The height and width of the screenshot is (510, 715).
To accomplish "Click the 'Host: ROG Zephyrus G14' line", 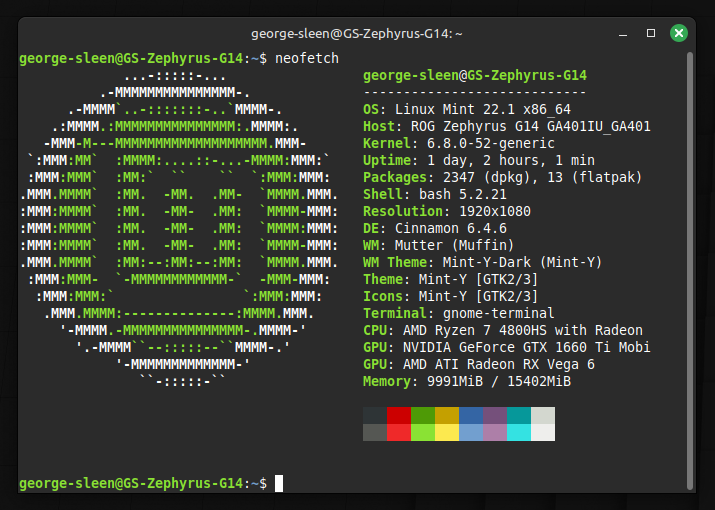I will [x=507, y=126].
